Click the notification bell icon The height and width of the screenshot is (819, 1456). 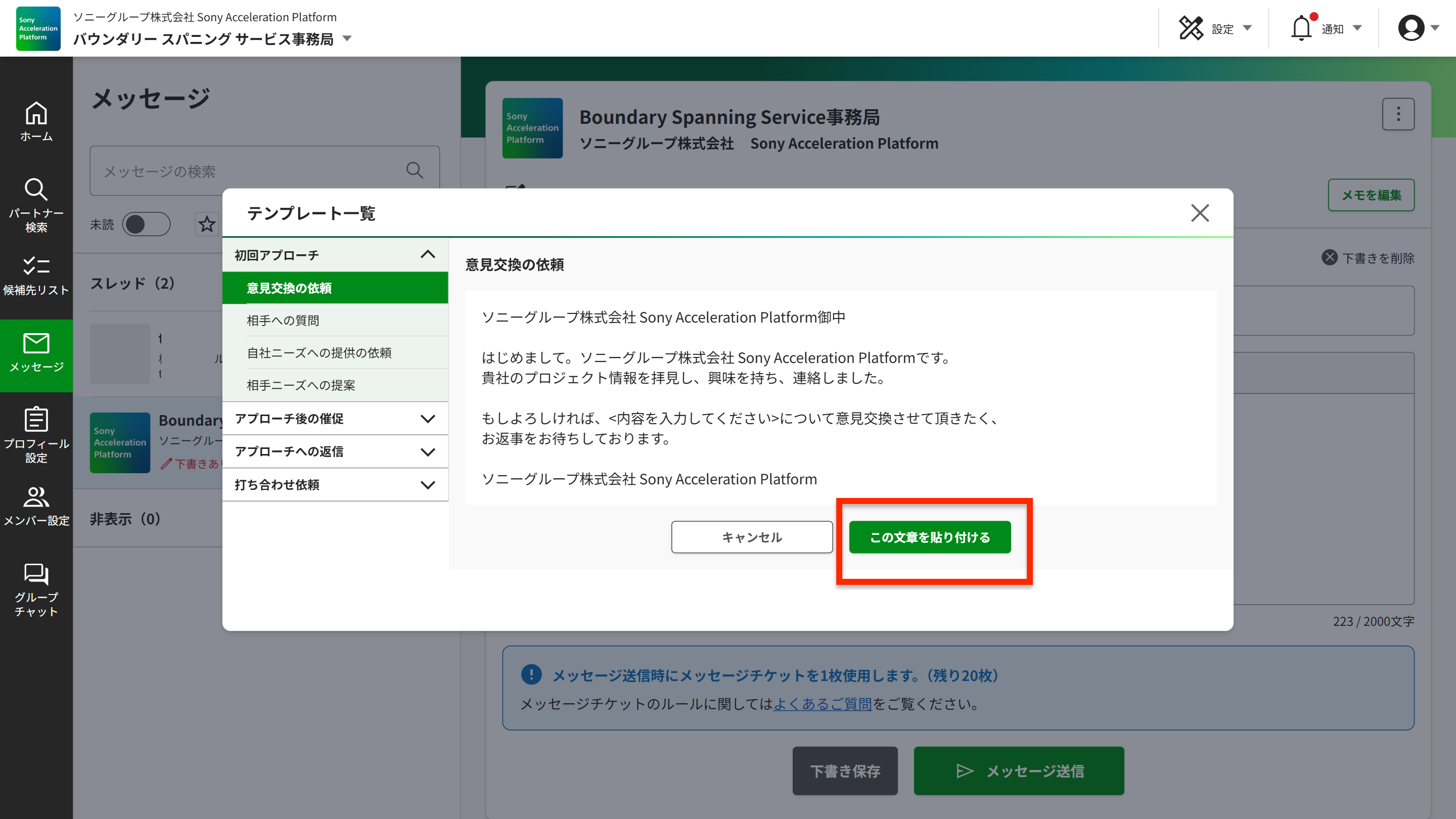click(1301, 28)
